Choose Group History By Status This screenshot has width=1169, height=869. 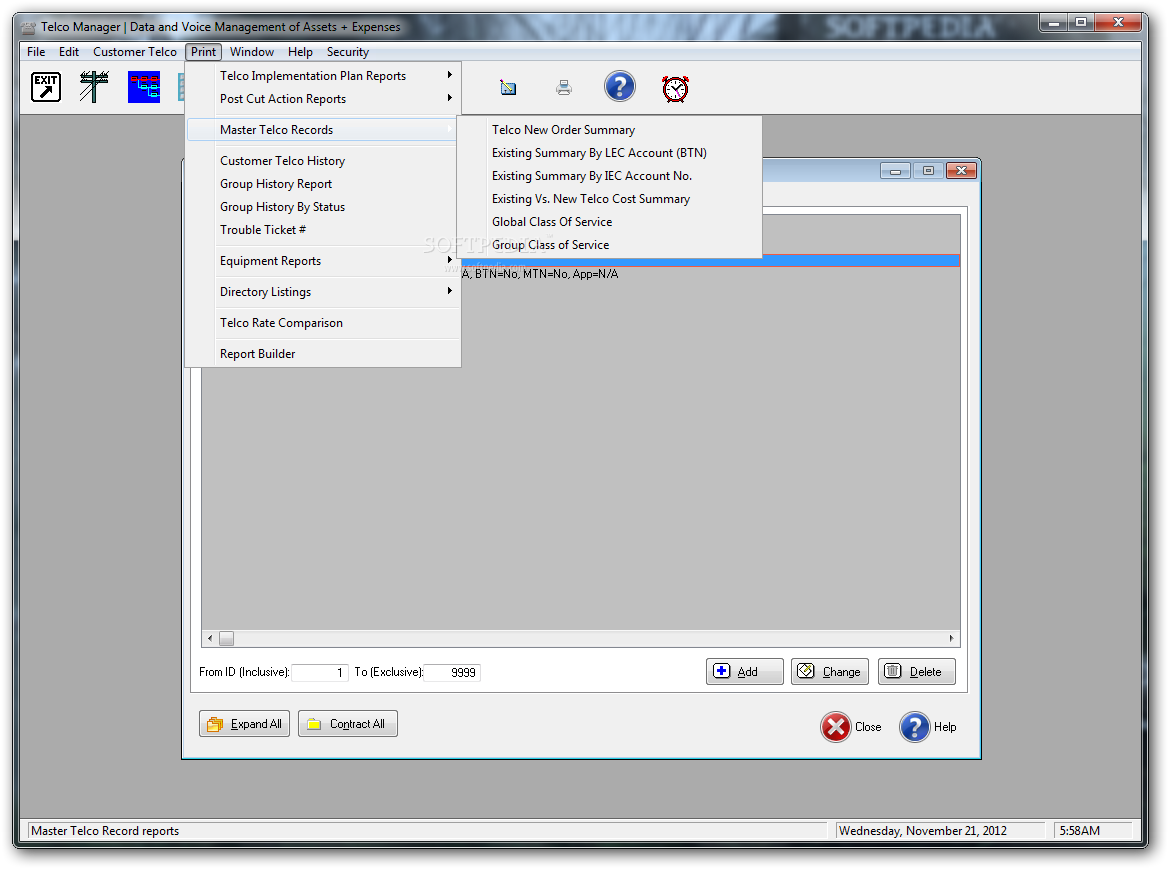(x=324, y=206)
